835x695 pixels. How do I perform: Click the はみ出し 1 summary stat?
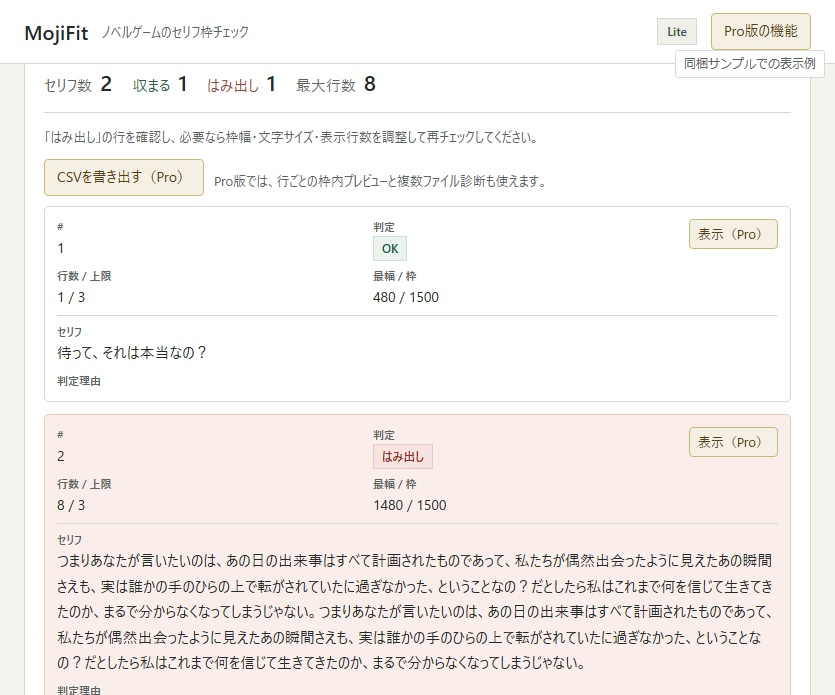pyautogui.click(x=241, y=84)
